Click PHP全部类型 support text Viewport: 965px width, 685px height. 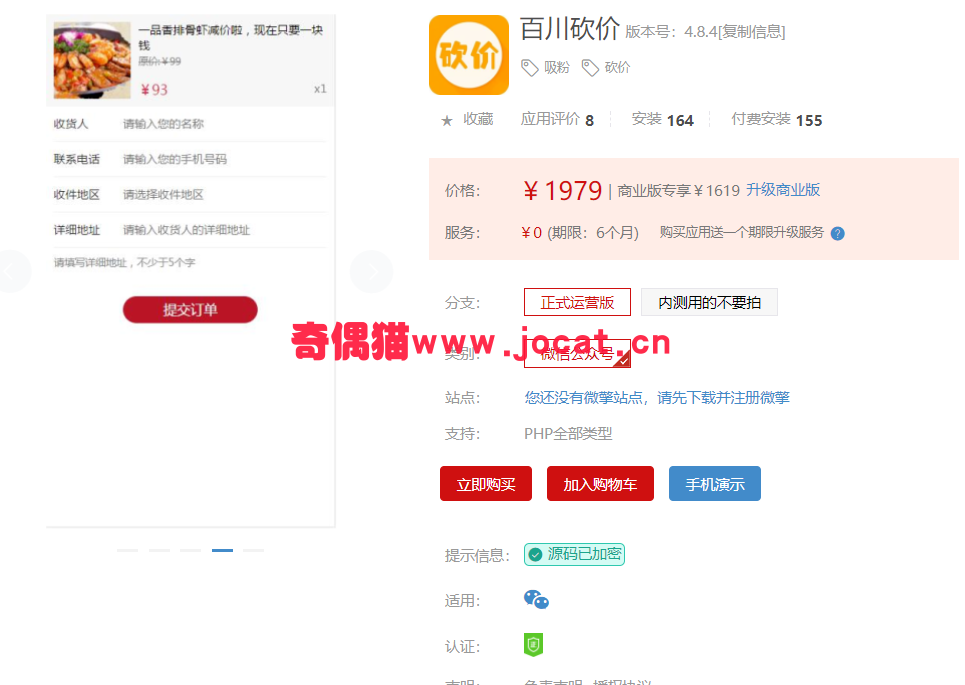click(x=568, y=434)
